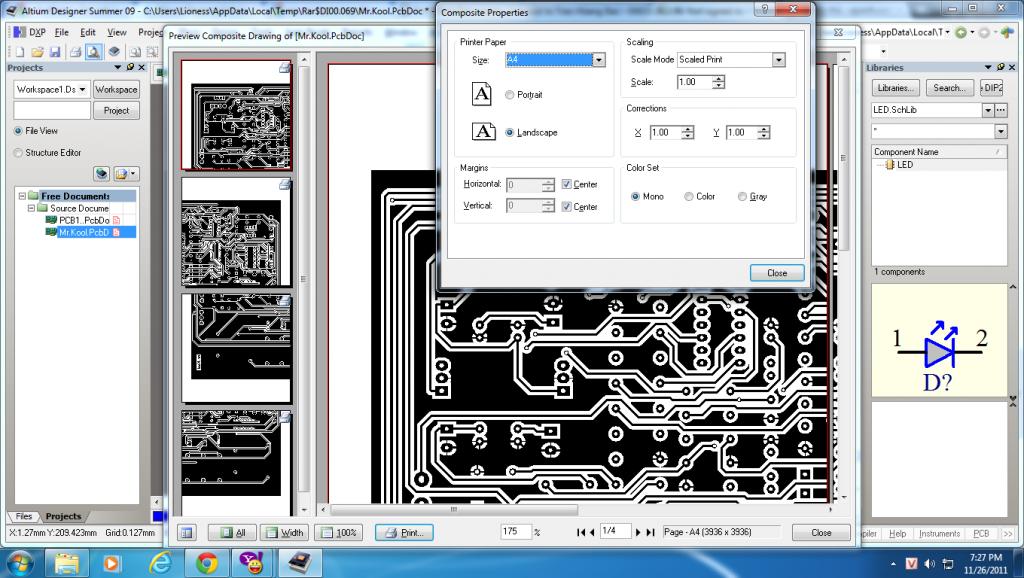The image size is (1024, 578).
Task: Choose Structure Editor view in Projects panel
Action: coord(19,153)
